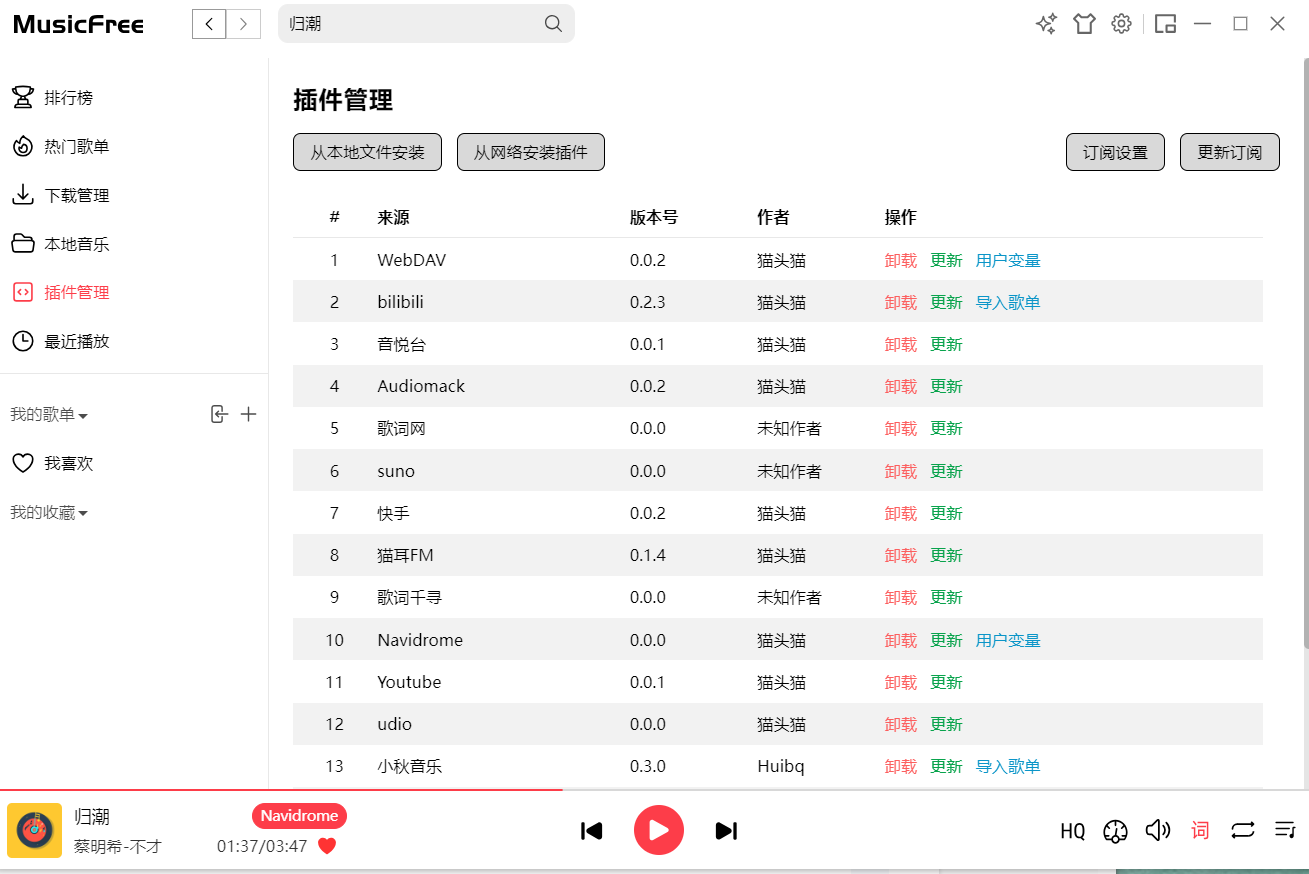Image resolution: width=1309 pixels, height=874 pixels.
Task: Click 从网络安装插件 button
Action: tap(530, 152)
